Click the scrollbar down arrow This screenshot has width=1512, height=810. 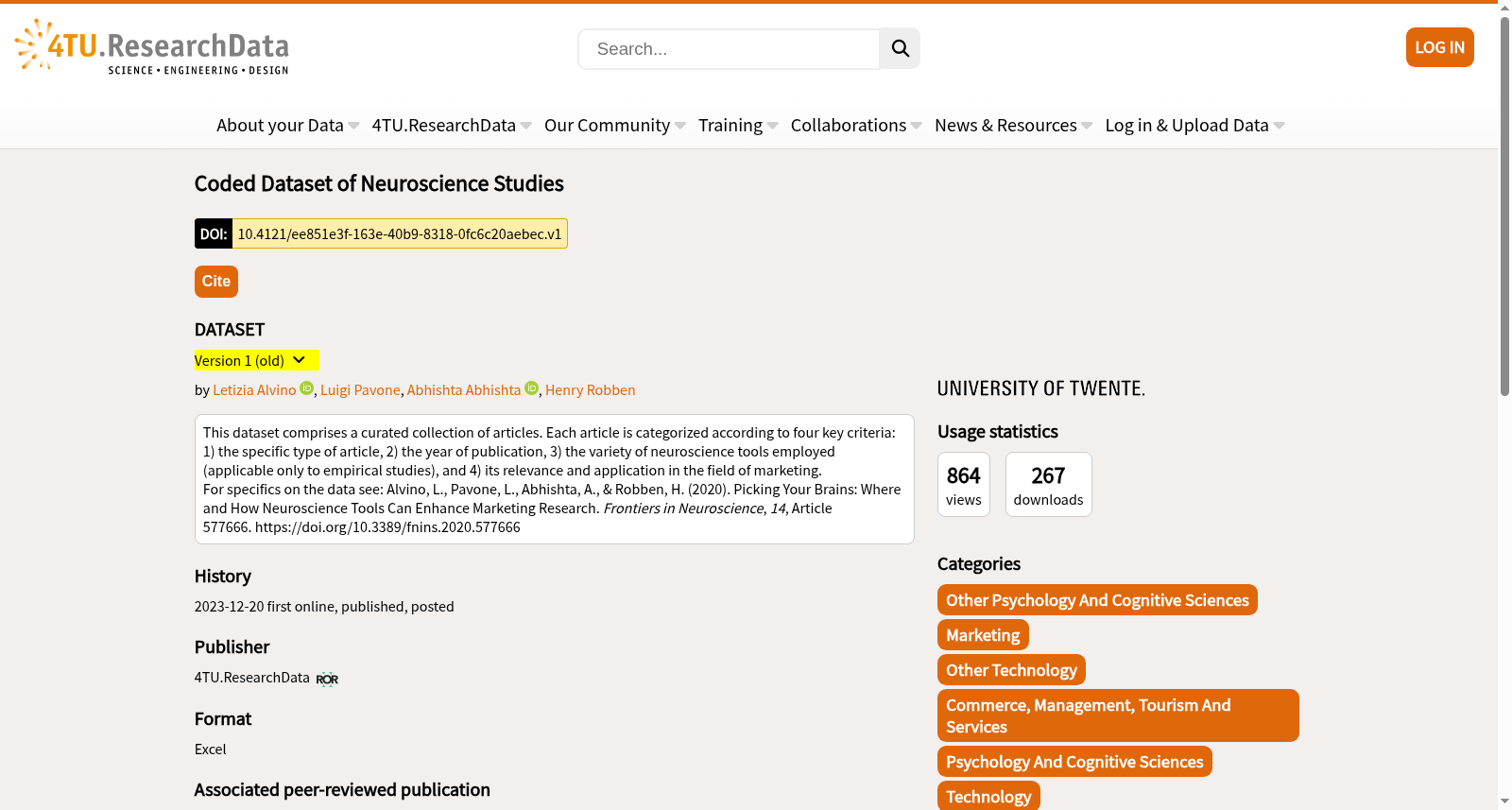click(1504, 802)
